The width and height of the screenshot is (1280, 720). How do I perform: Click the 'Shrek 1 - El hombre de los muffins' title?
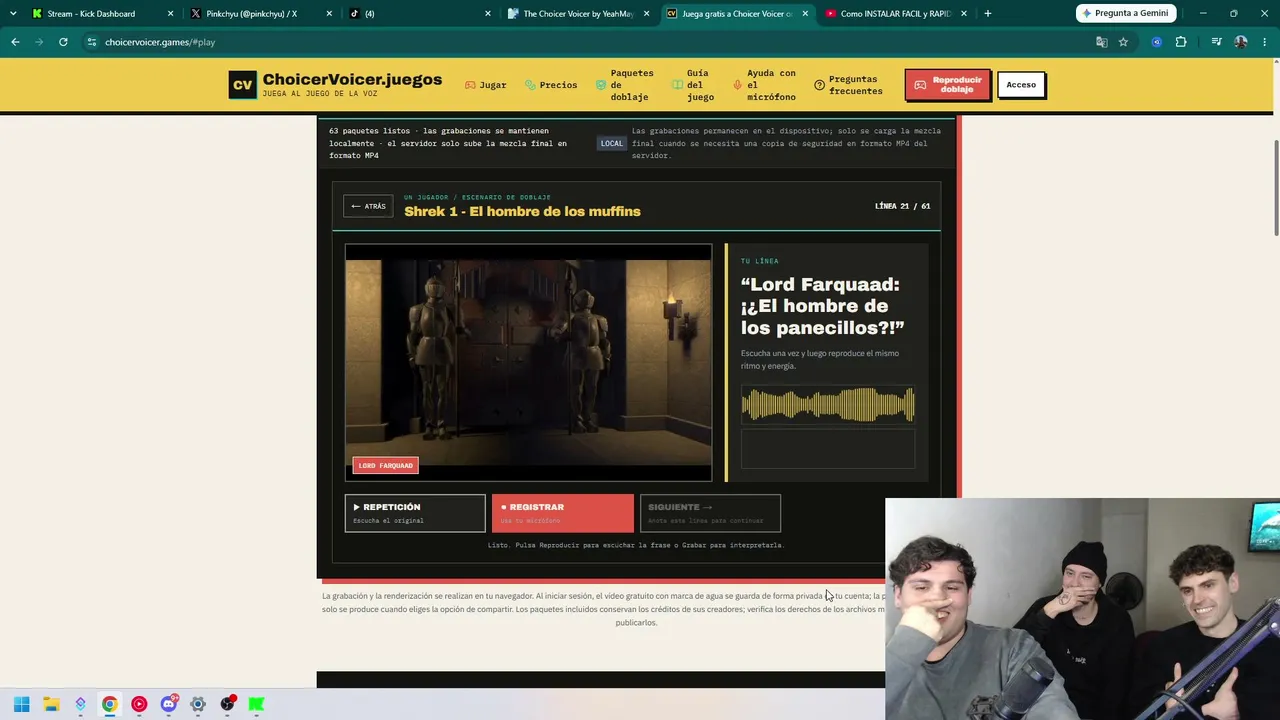pyautogui.click(x=522, y=212)
